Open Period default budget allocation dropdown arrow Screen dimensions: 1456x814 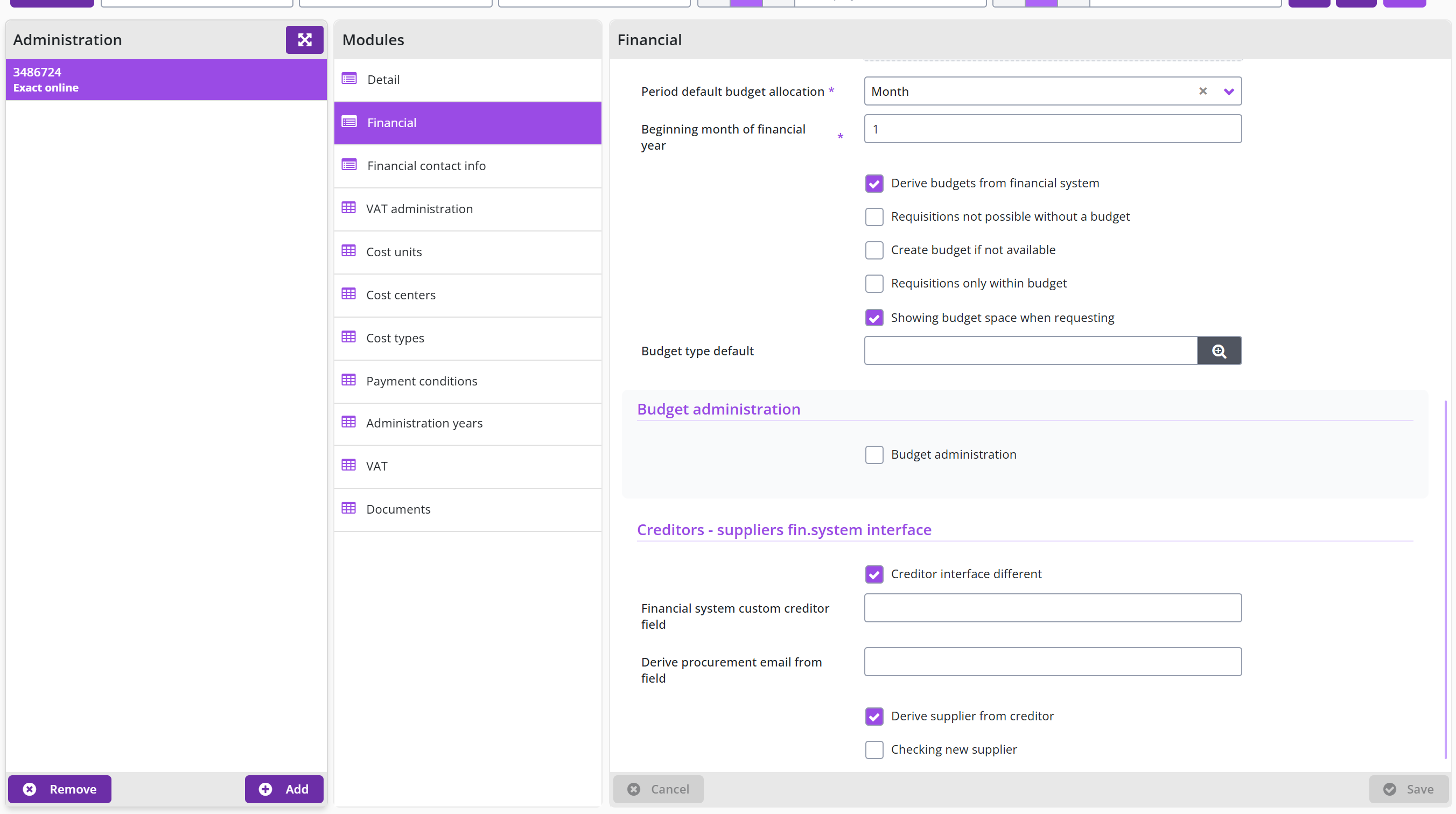pyautogui.click(x=1229, y=92)
